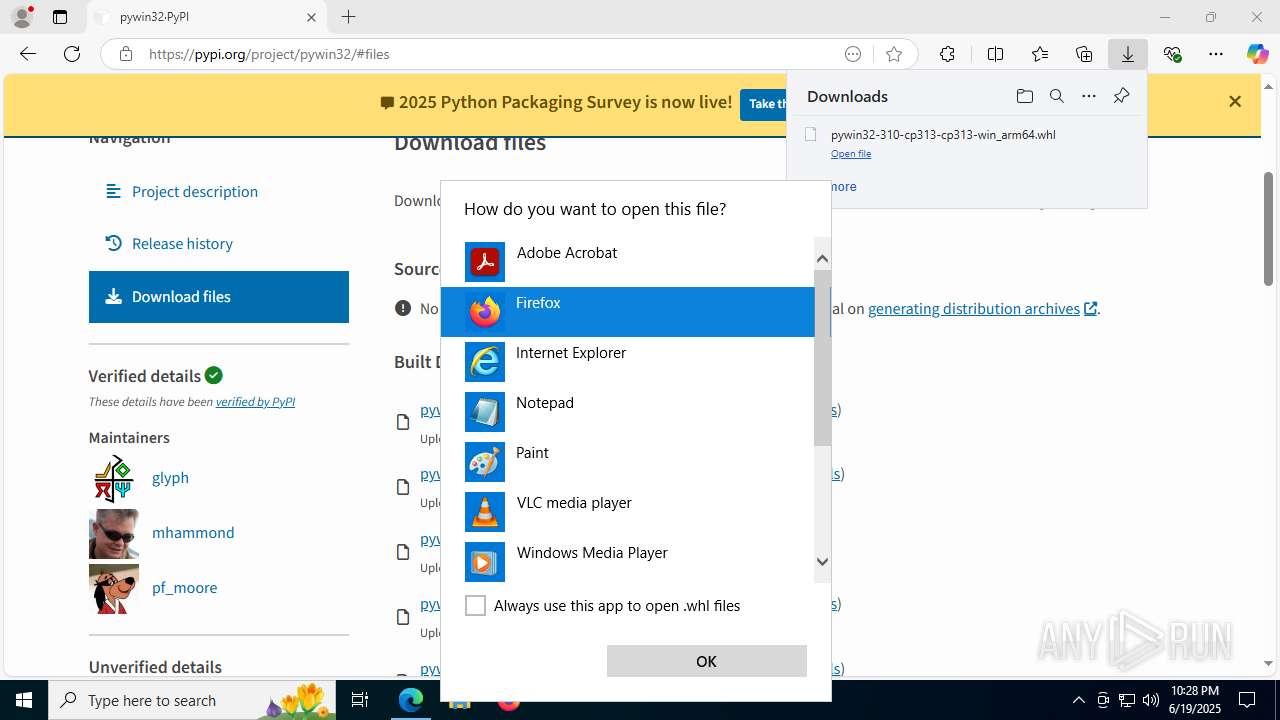This screenshot has height=720, width=1280.
Task: Follow the verified by PyPI link
Action: [x=255, y=402]
